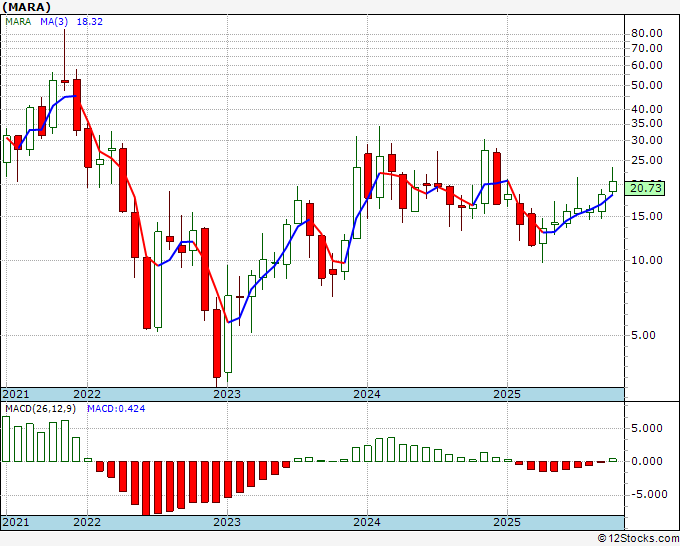Select the MA(3) legend label
The image size is (680, 546).
click(54, 21)
